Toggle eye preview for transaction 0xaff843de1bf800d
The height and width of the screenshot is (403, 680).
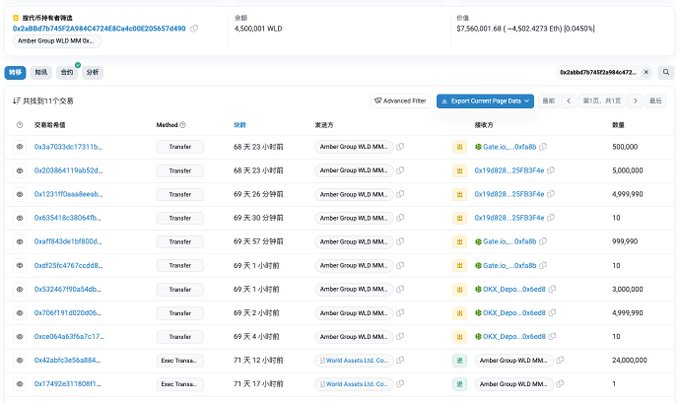20,242
